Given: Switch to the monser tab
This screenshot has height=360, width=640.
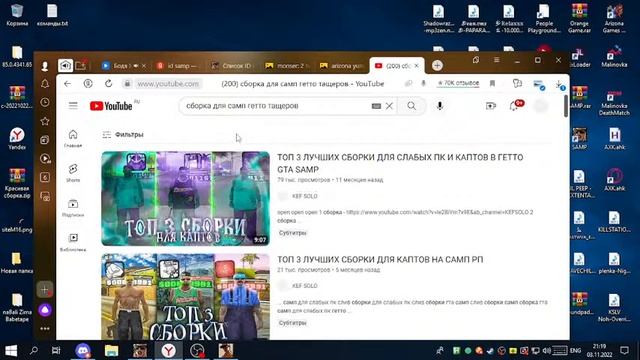Looking at the screenshot, I should [287, 66].
